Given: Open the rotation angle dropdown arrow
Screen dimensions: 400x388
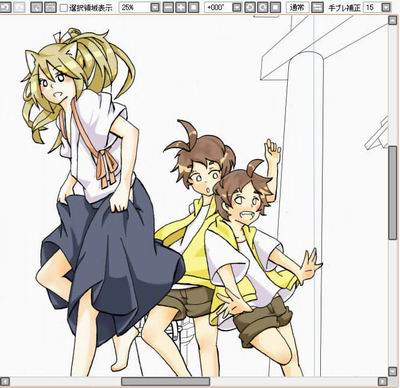Looking at the screenshot, I should coord(237,7).
